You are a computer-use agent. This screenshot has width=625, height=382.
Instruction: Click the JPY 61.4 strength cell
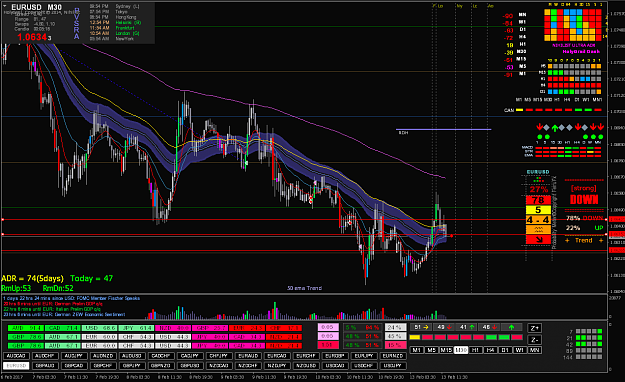[x=136, y=328]
